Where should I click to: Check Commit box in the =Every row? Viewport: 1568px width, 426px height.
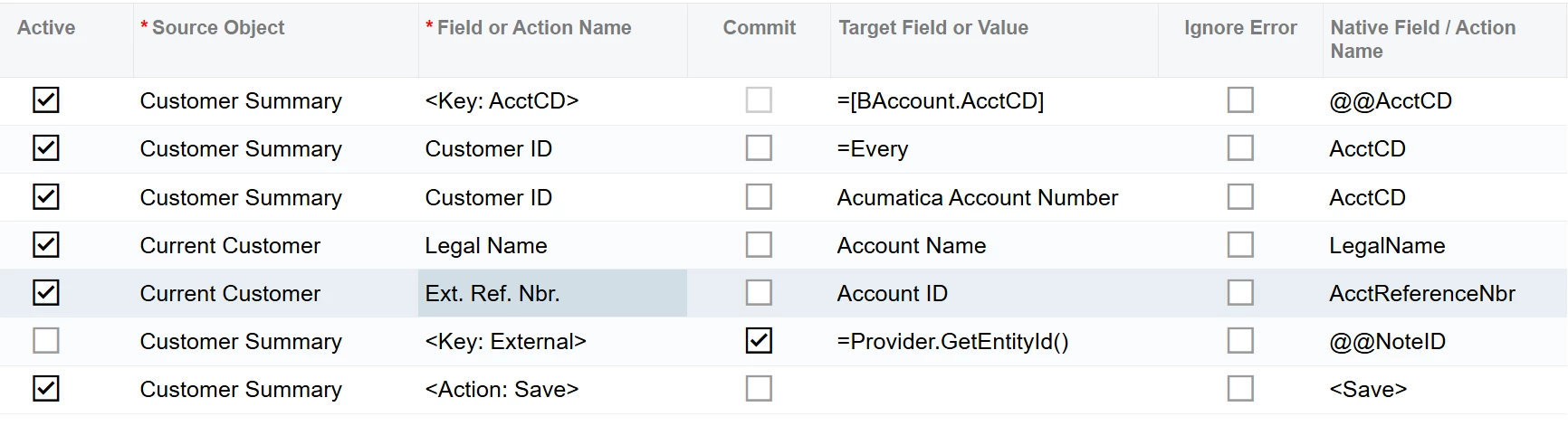759,148
